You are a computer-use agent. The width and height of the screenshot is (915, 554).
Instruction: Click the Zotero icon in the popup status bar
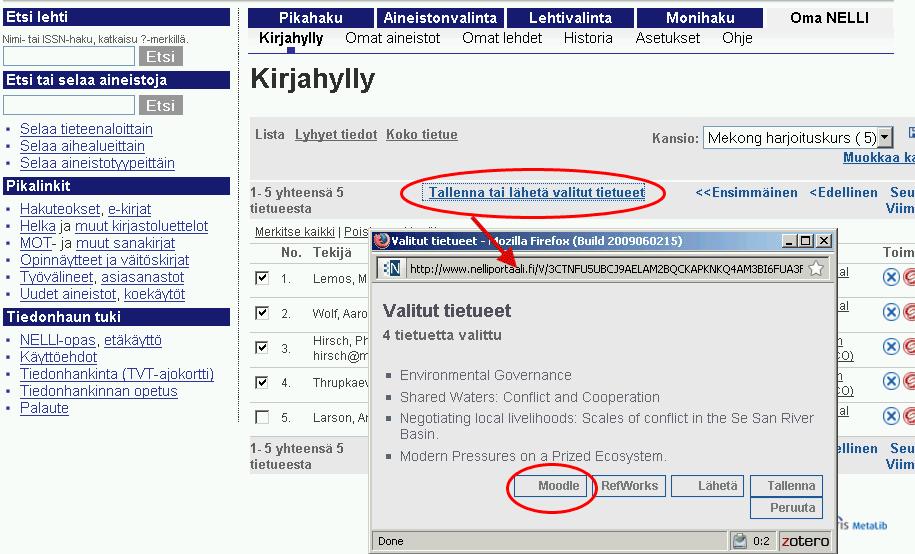click(805, 541)
